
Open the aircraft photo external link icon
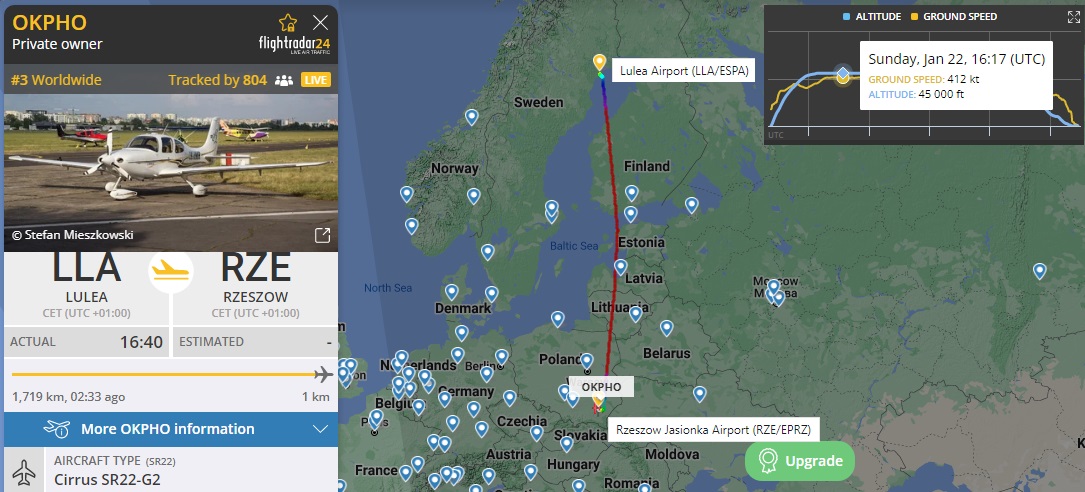[x=322, y=235]
